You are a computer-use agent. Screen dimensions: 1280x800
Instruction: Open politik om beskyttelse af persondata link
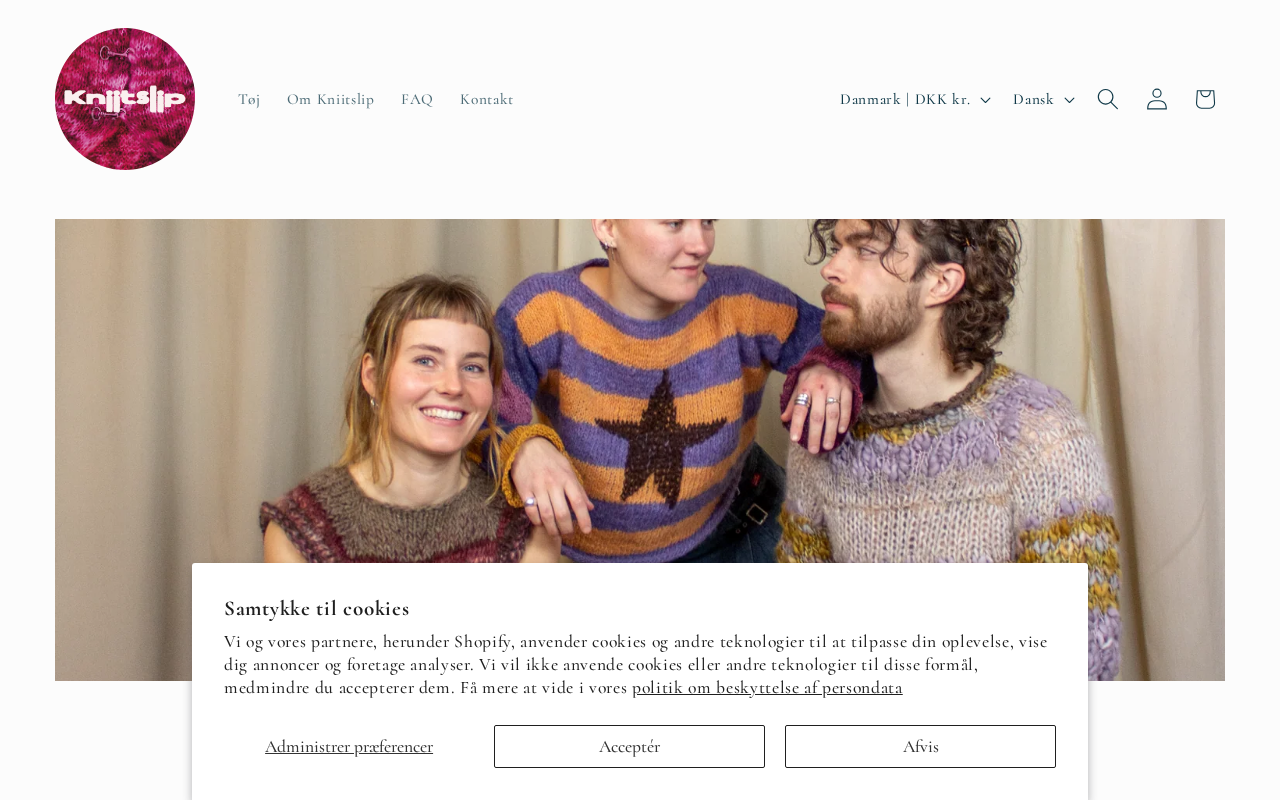(767, 687)
